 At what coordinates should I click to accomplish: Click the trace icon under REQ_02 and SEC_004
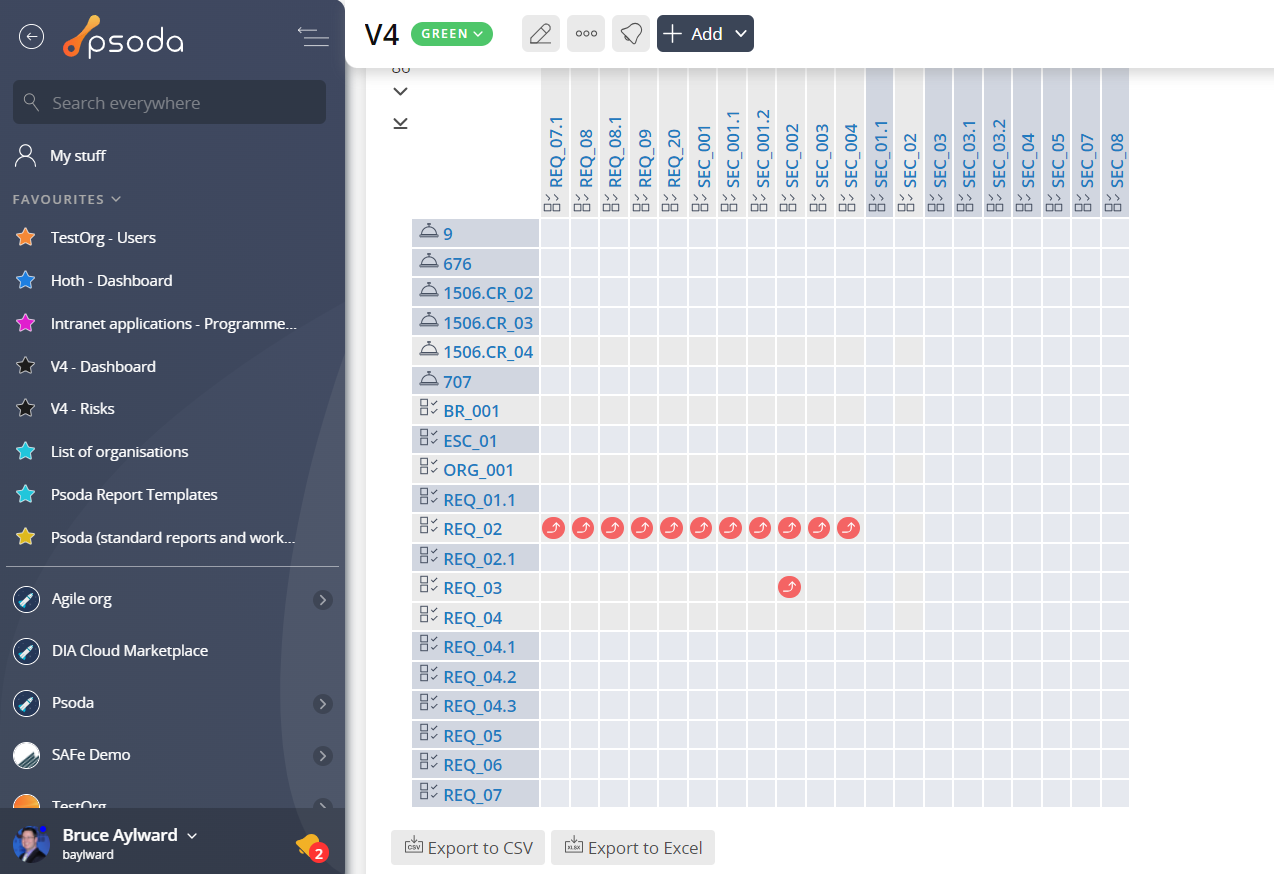click(x=849, y=528)
